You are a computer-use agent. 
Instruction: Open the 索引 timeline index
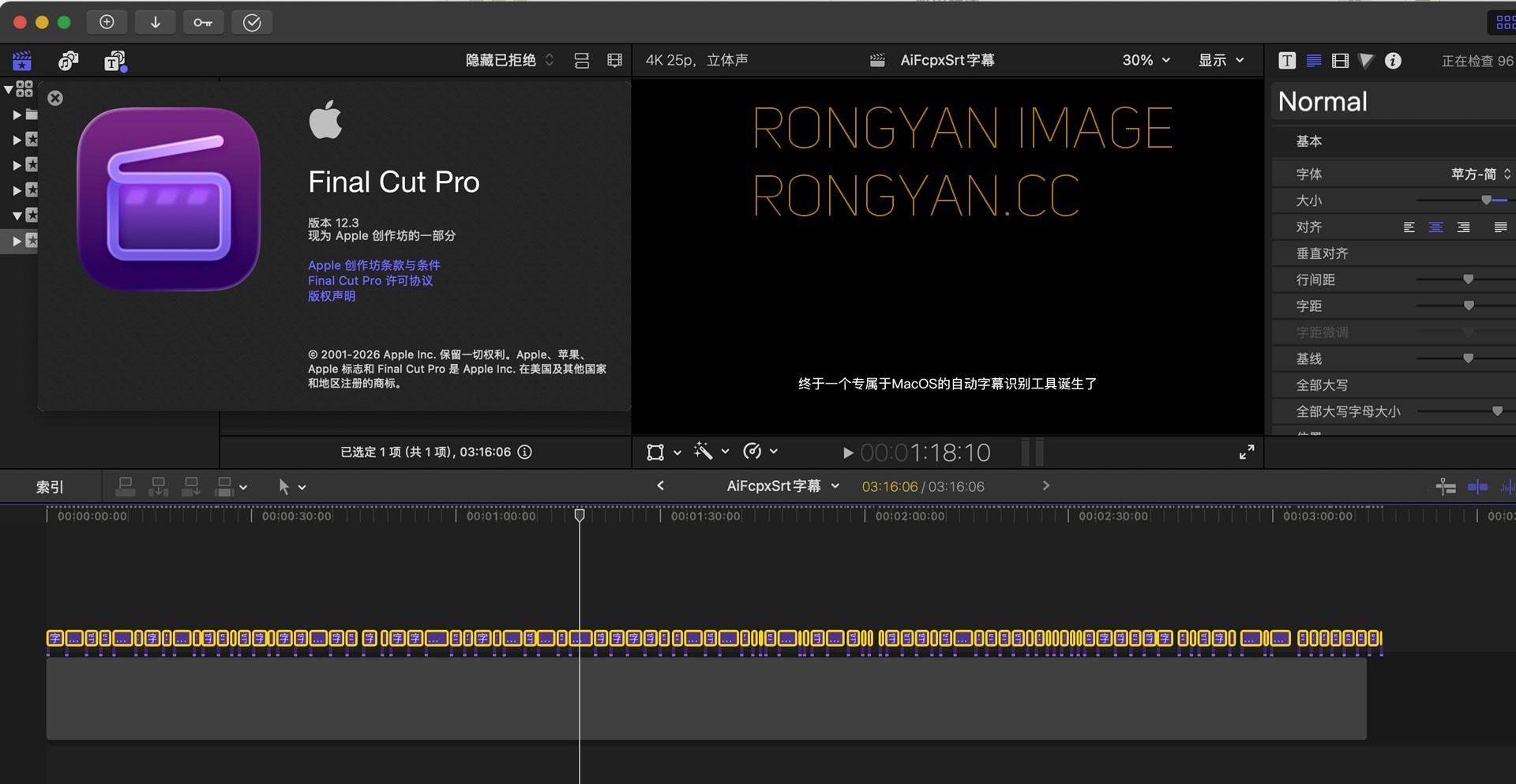point(50,487)
